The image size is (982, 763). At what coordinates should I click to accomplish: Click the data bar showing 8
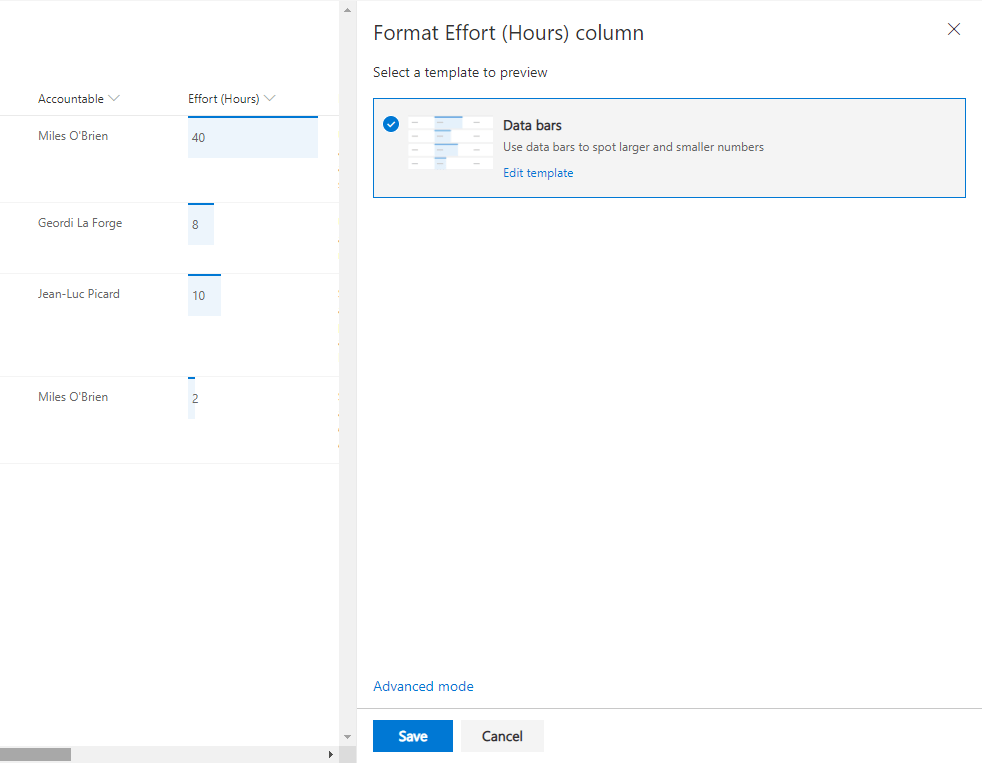pos(200,225)
